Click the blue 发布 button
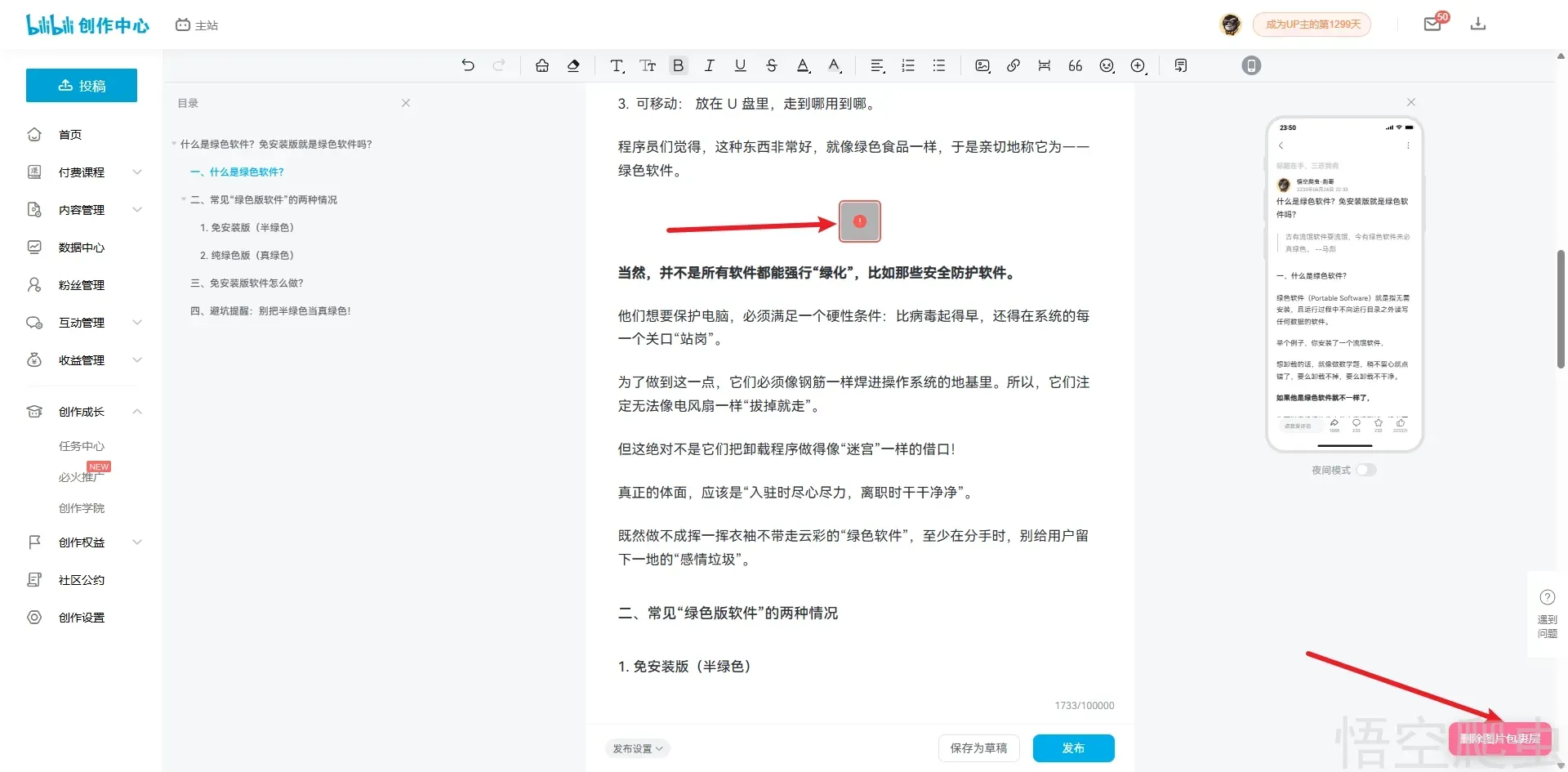1568x772 pixels. click(1073, 748)
